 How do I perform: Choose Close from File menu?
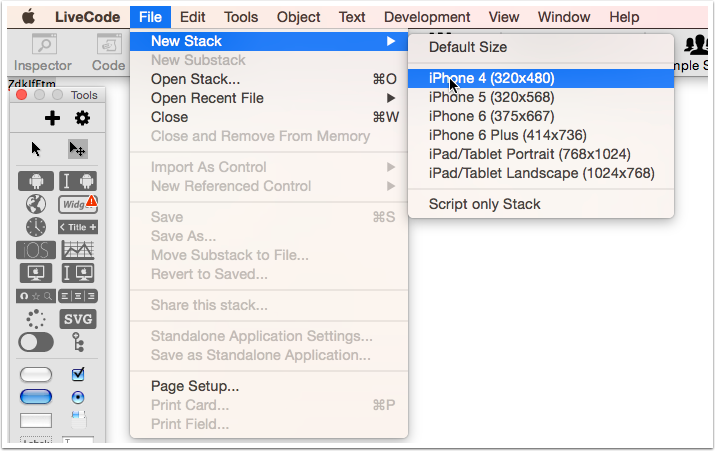(269, 117)
